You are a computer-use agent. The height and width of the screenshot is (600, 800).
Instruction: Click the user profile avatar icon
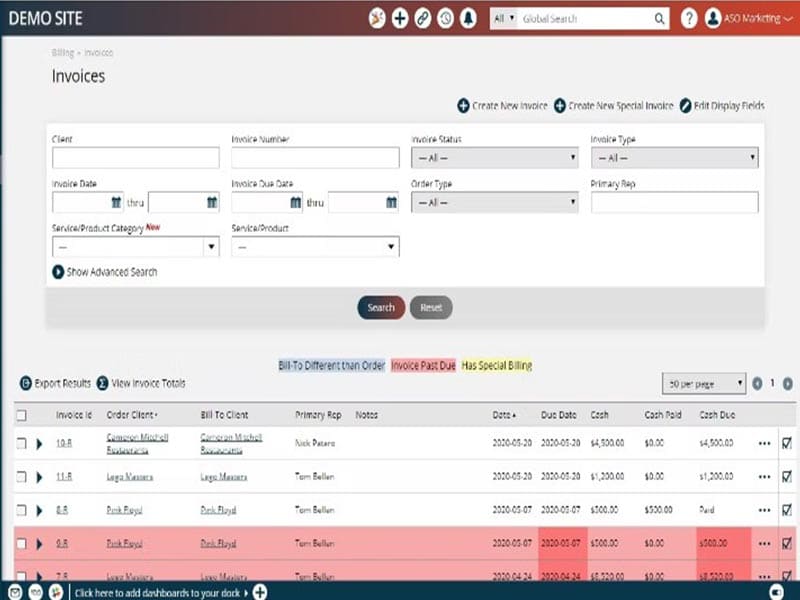tap(713, 19)
